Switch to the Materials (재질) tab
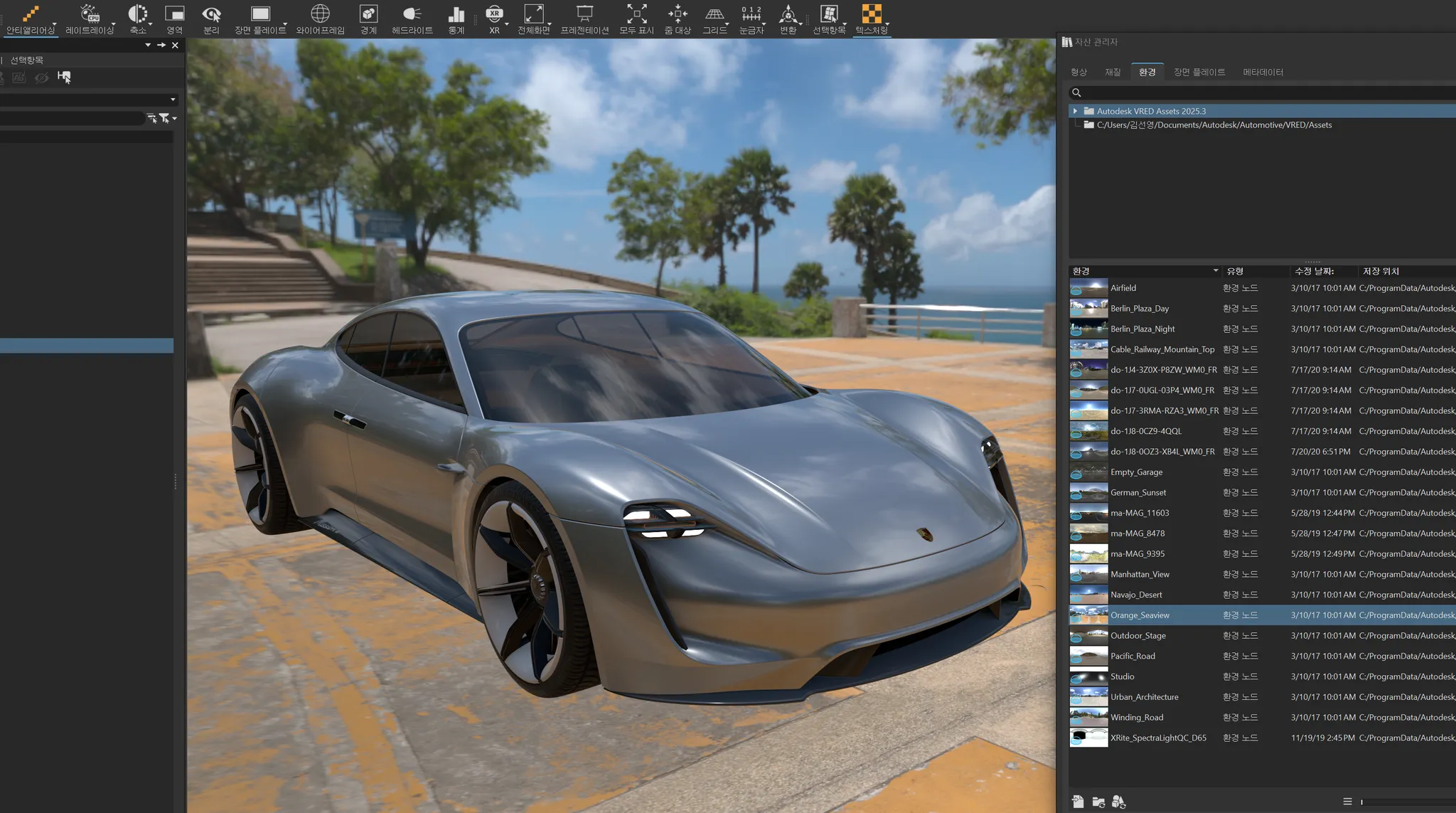The image size is (1456, 813). click(x=1112, y=72)
